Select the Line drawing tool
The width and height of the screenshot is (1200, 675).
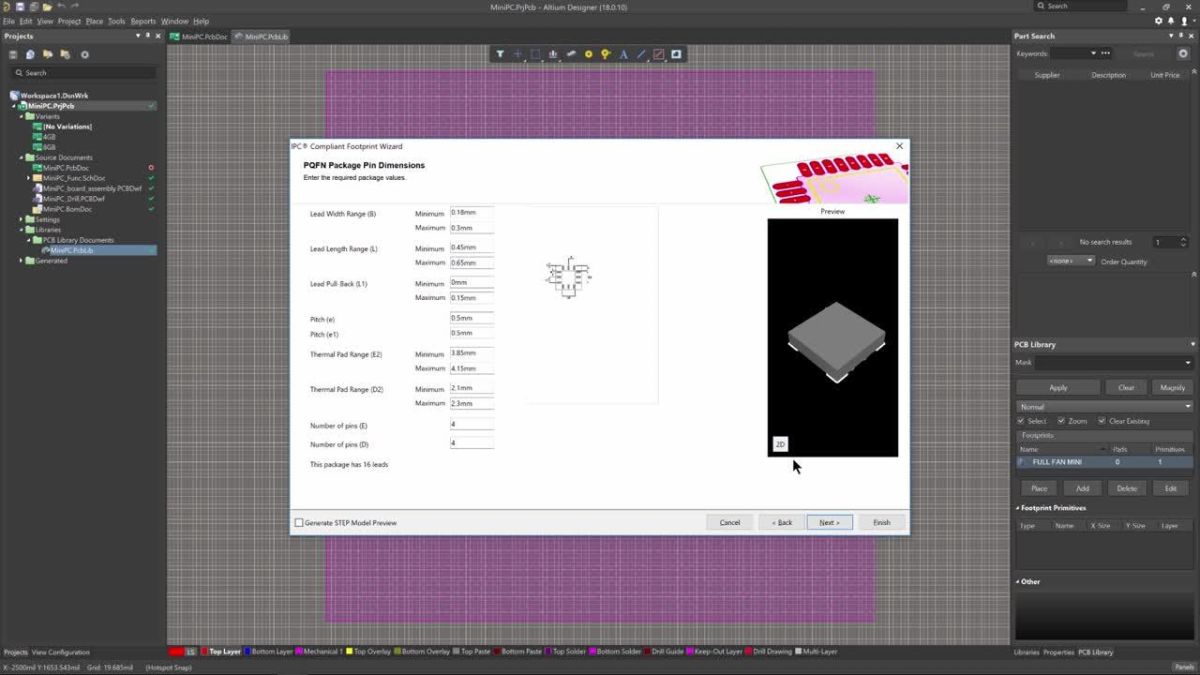click(x=642, y=54)
